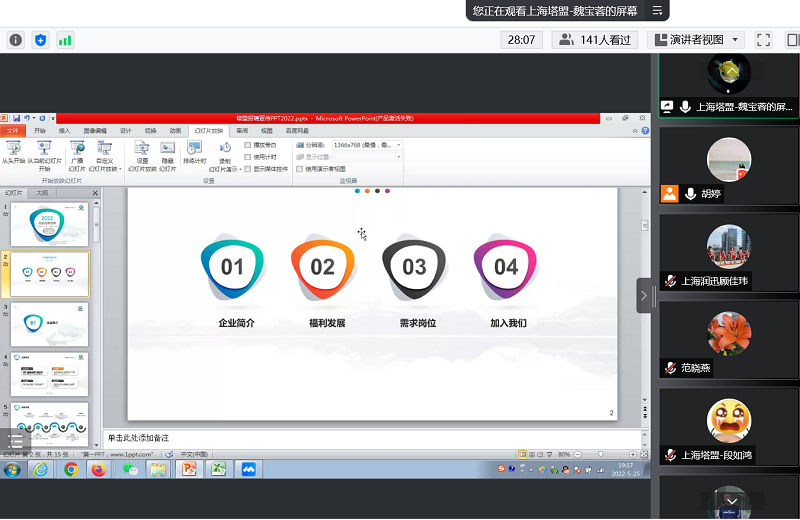Enable the 使用演示者视图 checkbox
The width and height of the screenshot is (800, 520).
point(299,169)
